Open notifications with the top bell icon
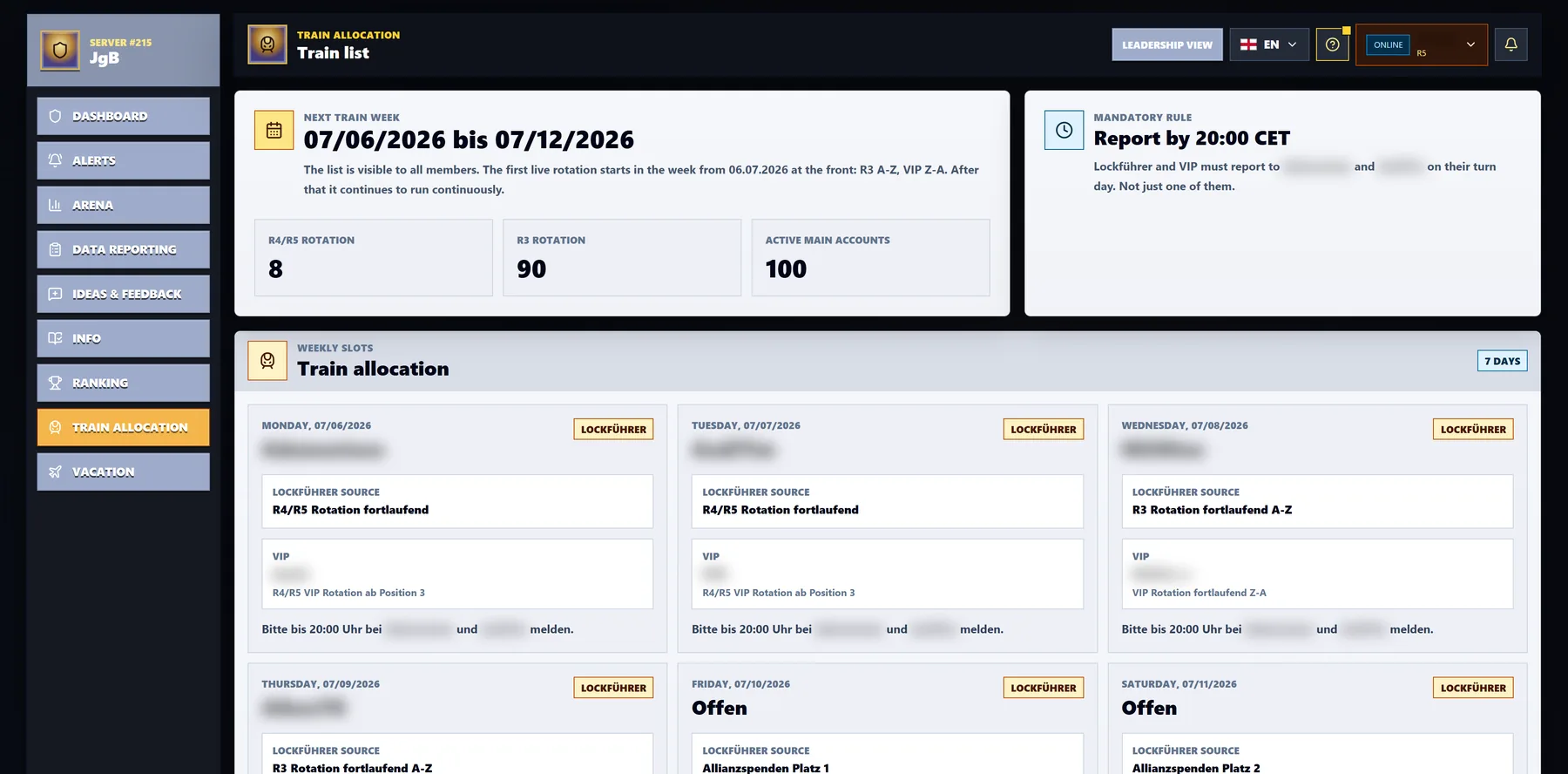The image size is (1568, 774). (x=1511, y=44)
